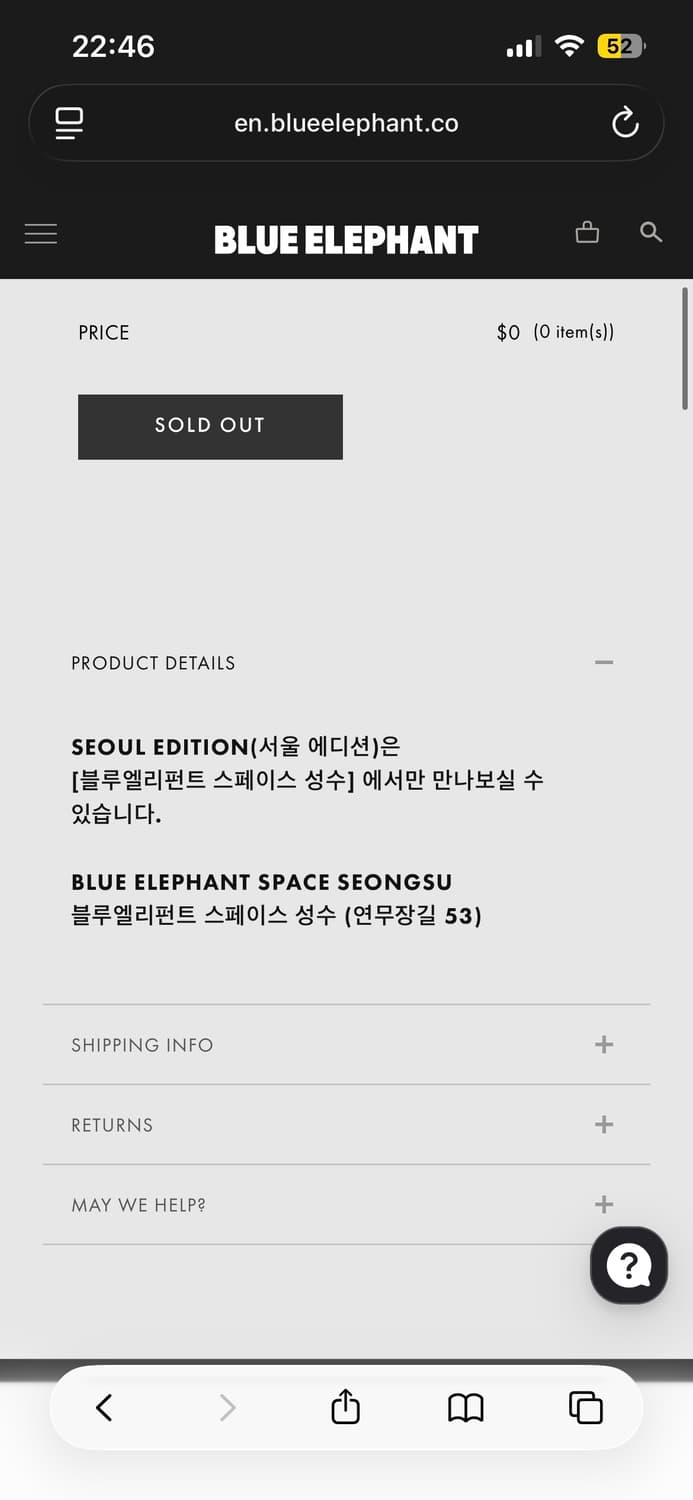The image size is (693, 1500).
Task: Tap the Safari forward arrow
Action: pos(227,1407)
